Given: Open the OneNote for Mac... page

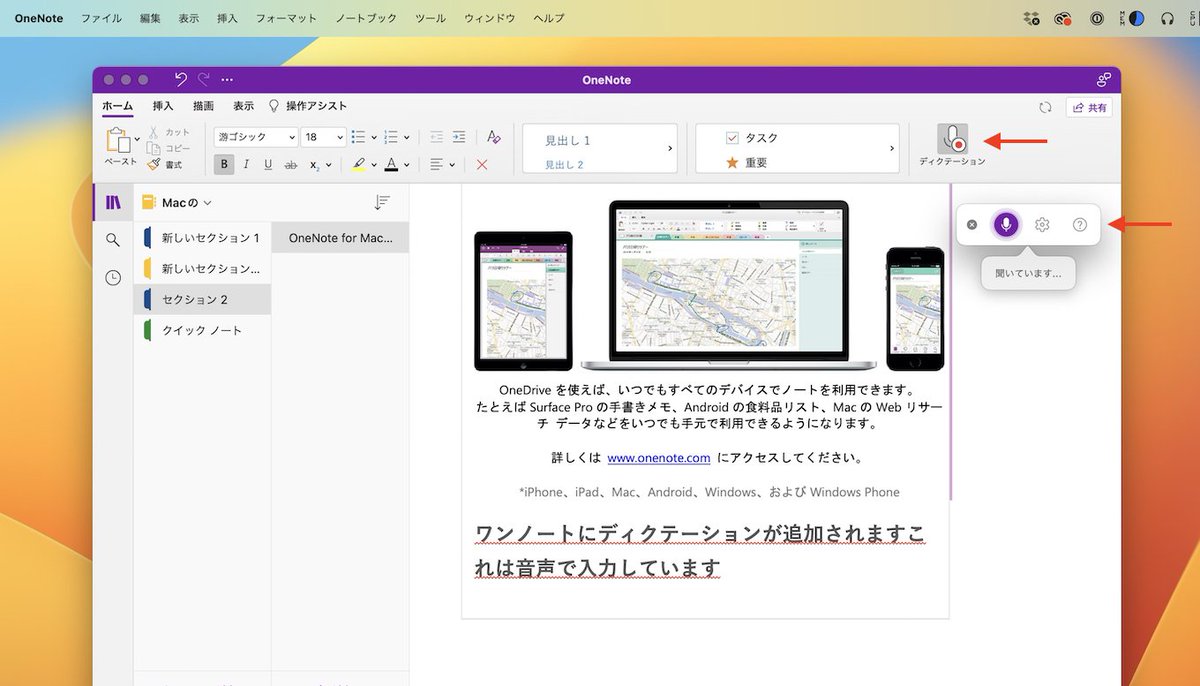Looking at the screenshot, I should [340, 238].
